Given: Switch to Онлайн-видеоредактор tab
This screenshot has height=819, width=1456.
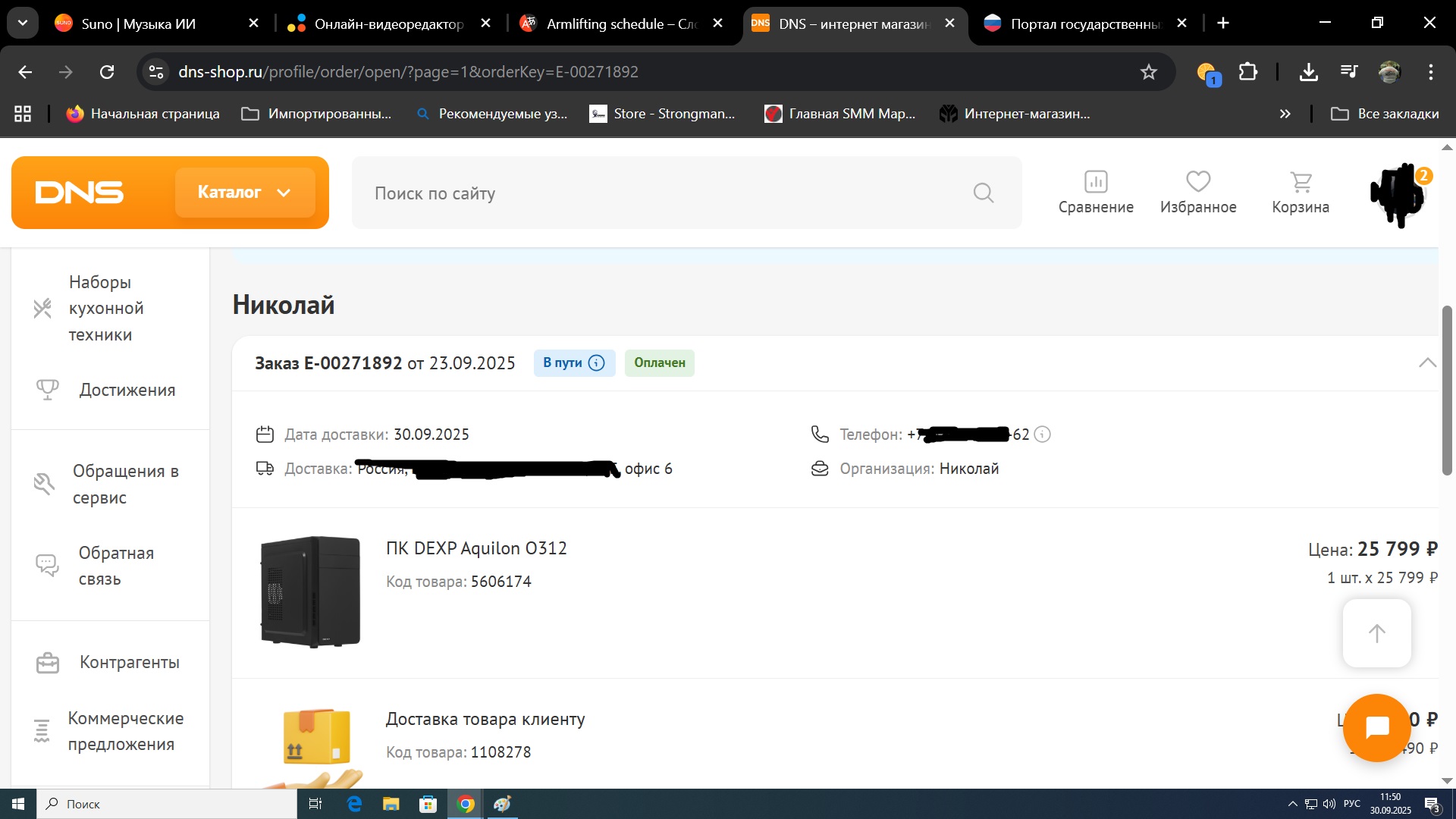Looking at the screenshot, I should pos(389,24).
